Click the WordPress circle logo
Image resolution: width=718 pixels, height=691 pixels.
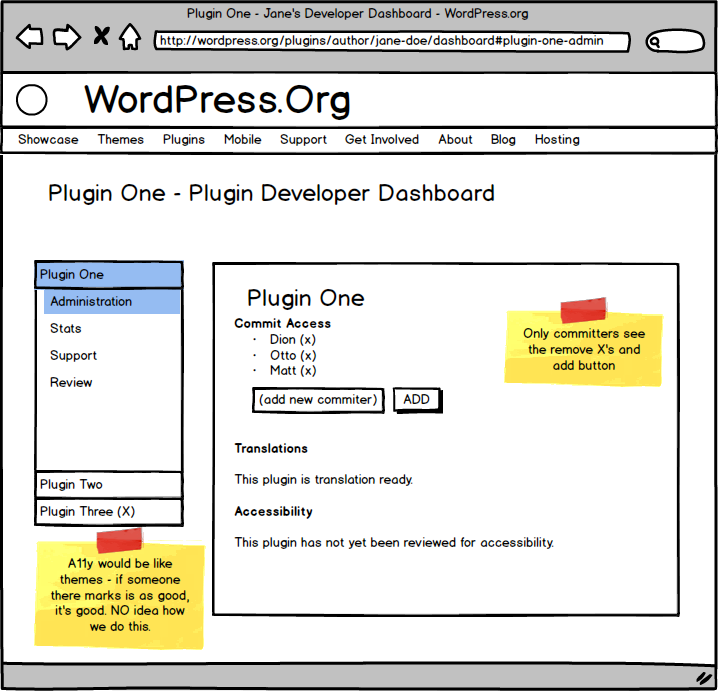pos(32,100)
